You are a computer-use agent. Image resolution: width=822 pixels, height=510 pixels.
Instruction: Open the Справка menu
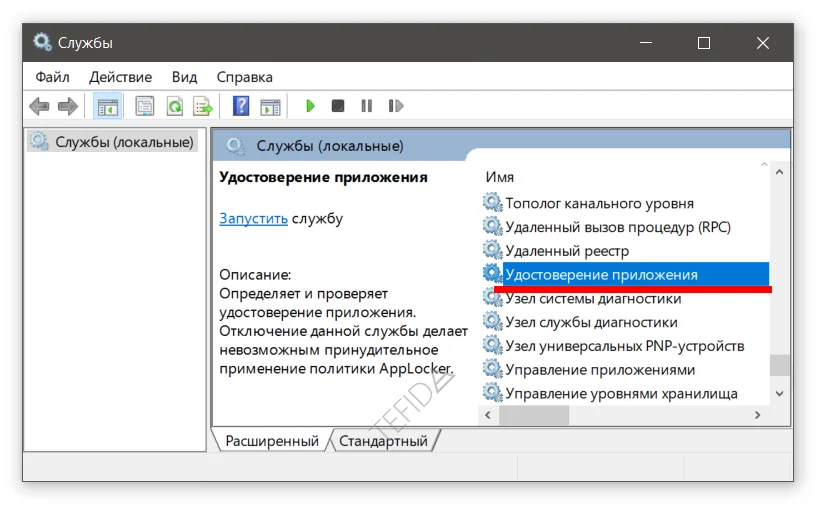(x=245, y=77)
